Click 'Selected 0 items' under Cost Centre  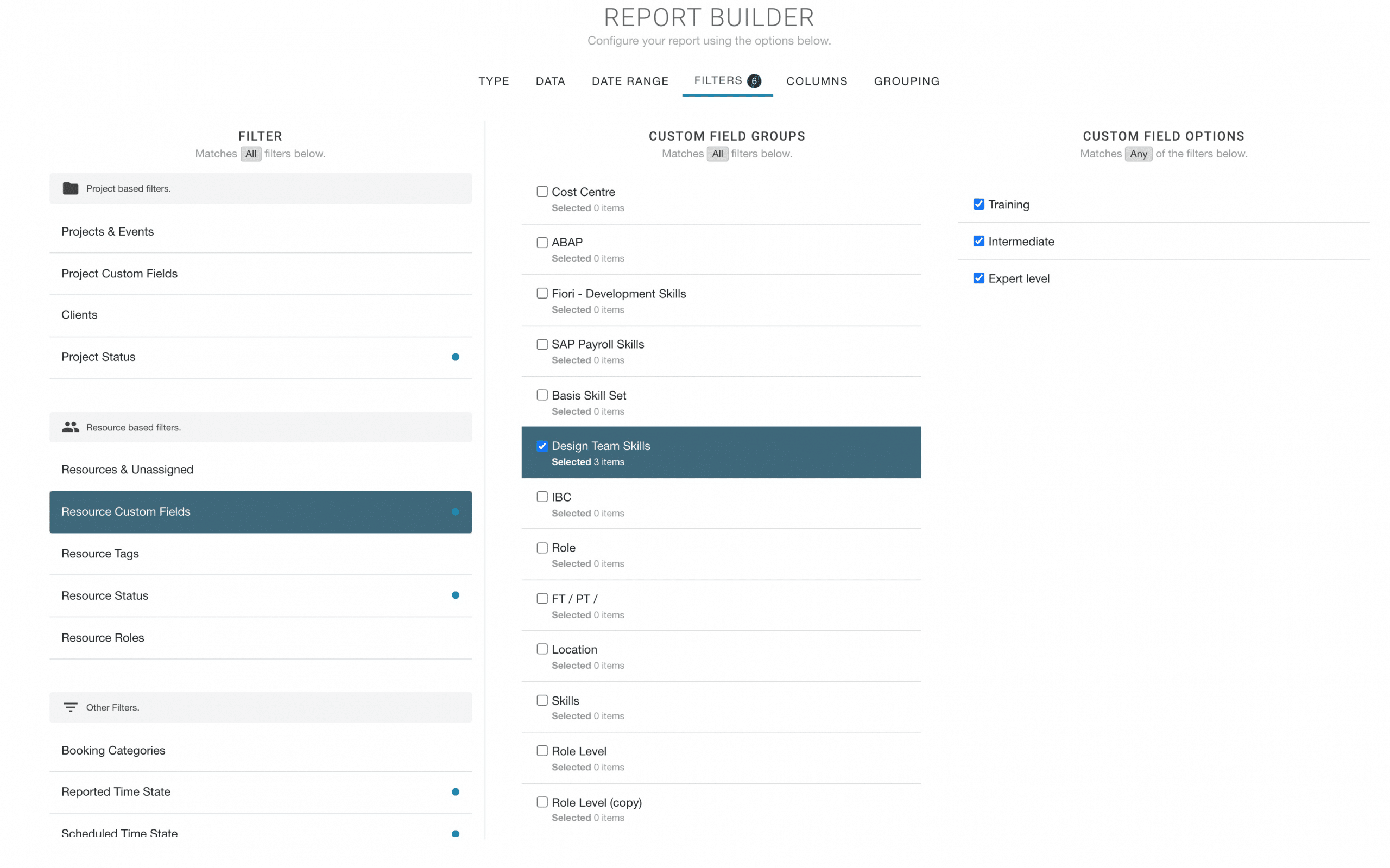(x=588, y=208)
